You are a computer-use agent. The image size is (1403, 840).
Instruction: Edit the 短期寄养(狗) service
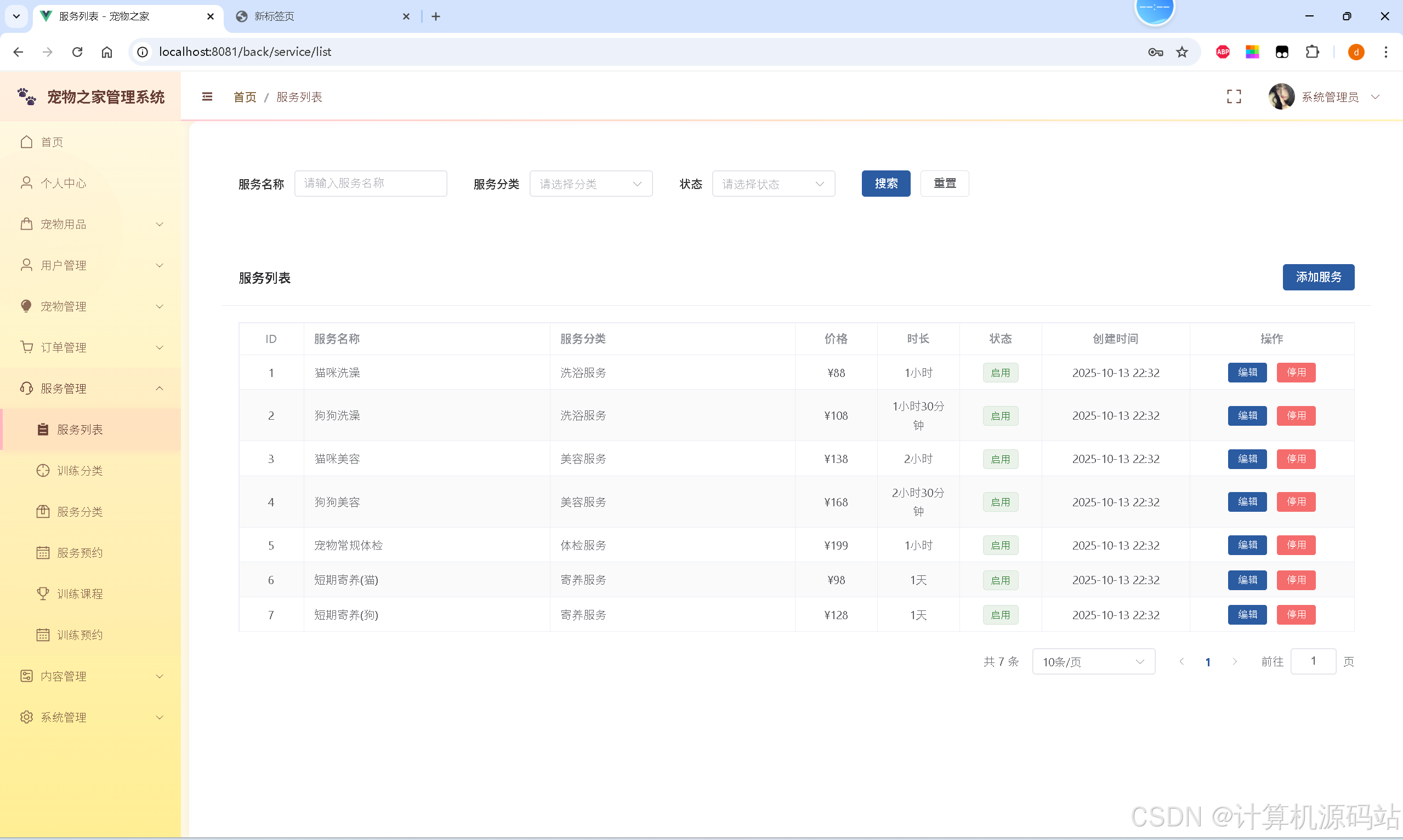[1247, 615]
